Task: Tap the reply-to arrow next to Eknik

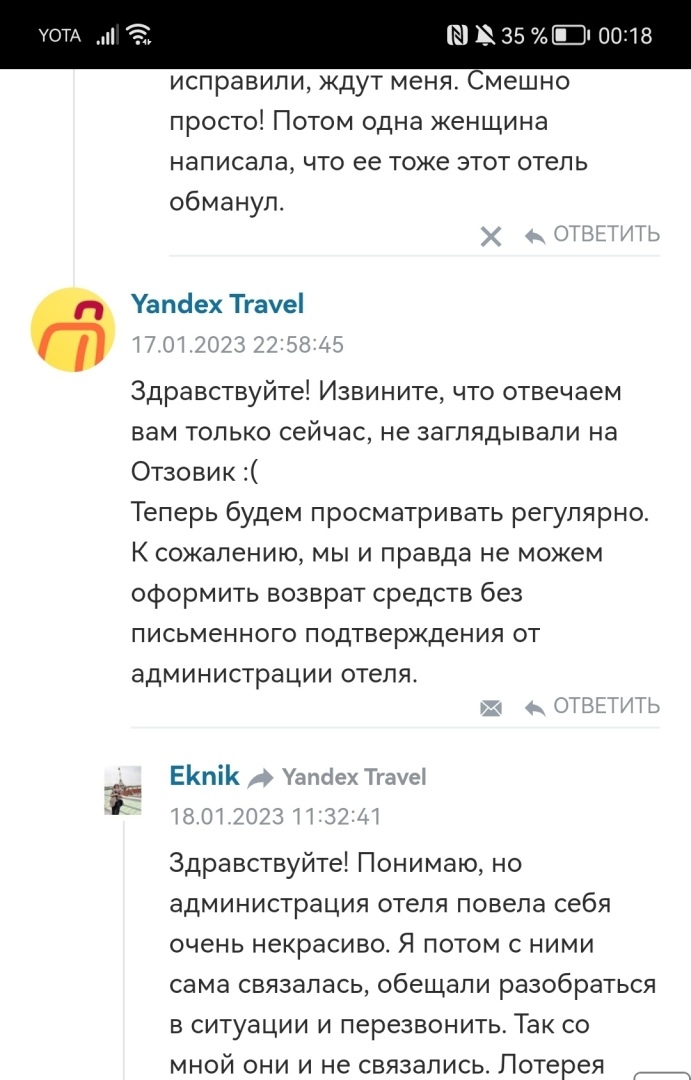Action: point(261,778)
